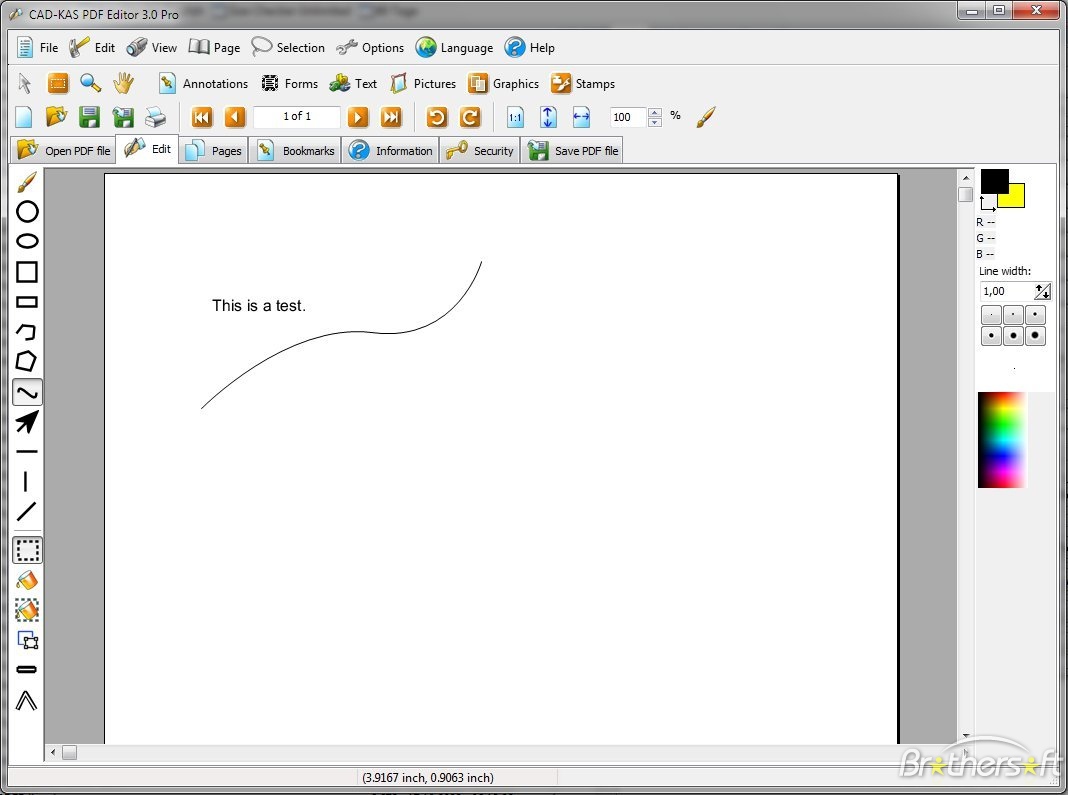1068x795 pixels.
Task: Activate the rectangular selection marquee tool
Action: tap(27, 550)
